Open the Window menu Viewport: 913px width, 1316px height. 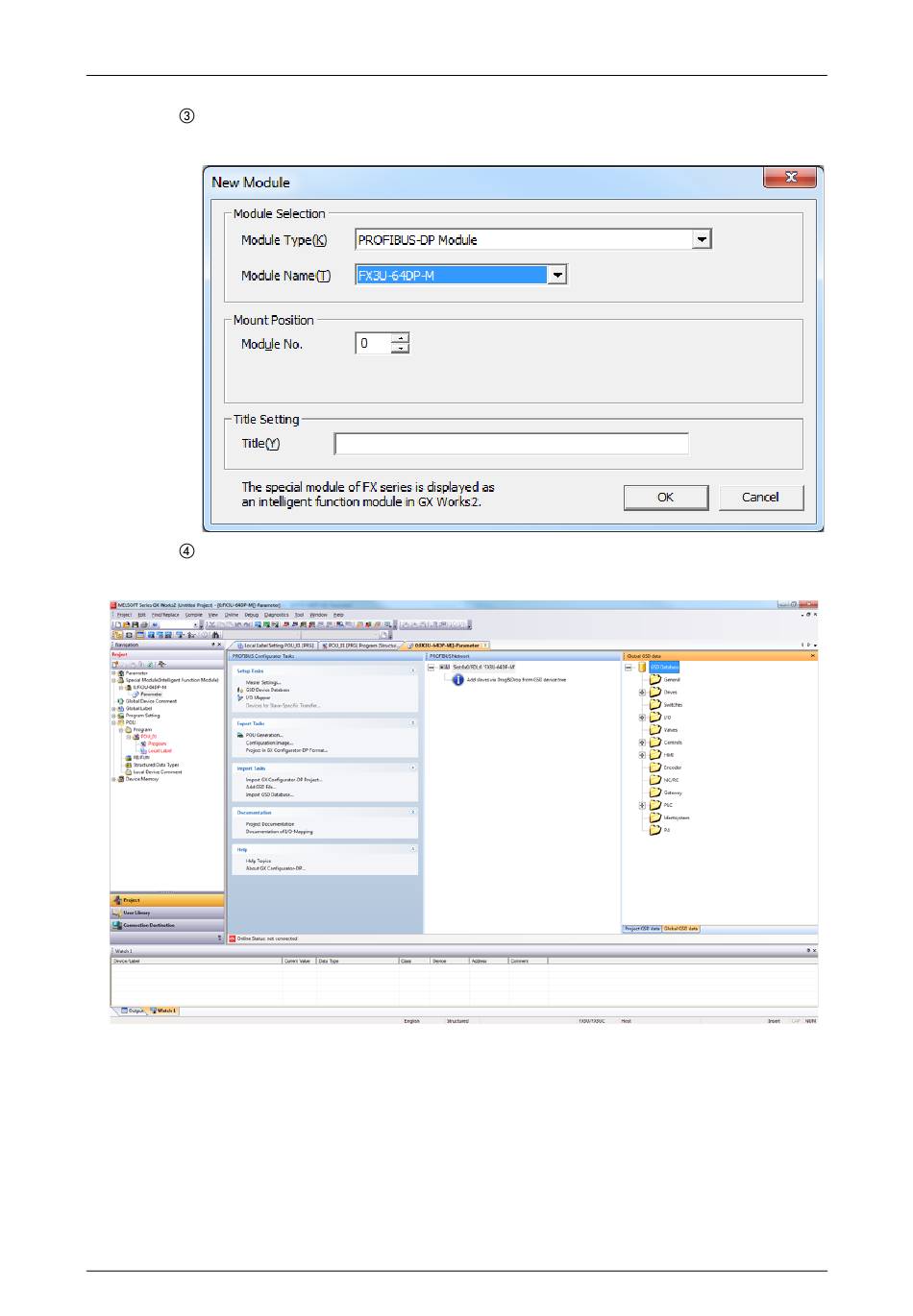point(318,615)
